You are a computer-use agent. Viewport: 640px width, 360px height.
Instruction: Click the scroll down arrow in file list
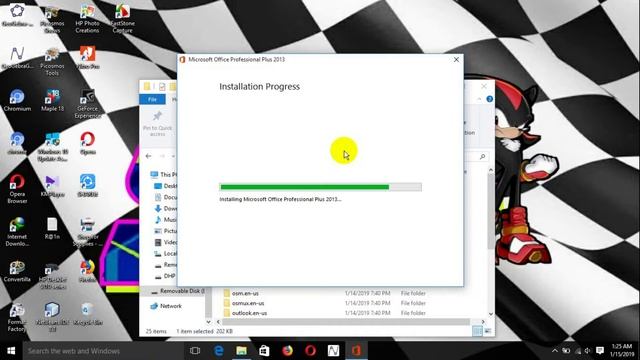pyautogui.click(x=491, y=314)
